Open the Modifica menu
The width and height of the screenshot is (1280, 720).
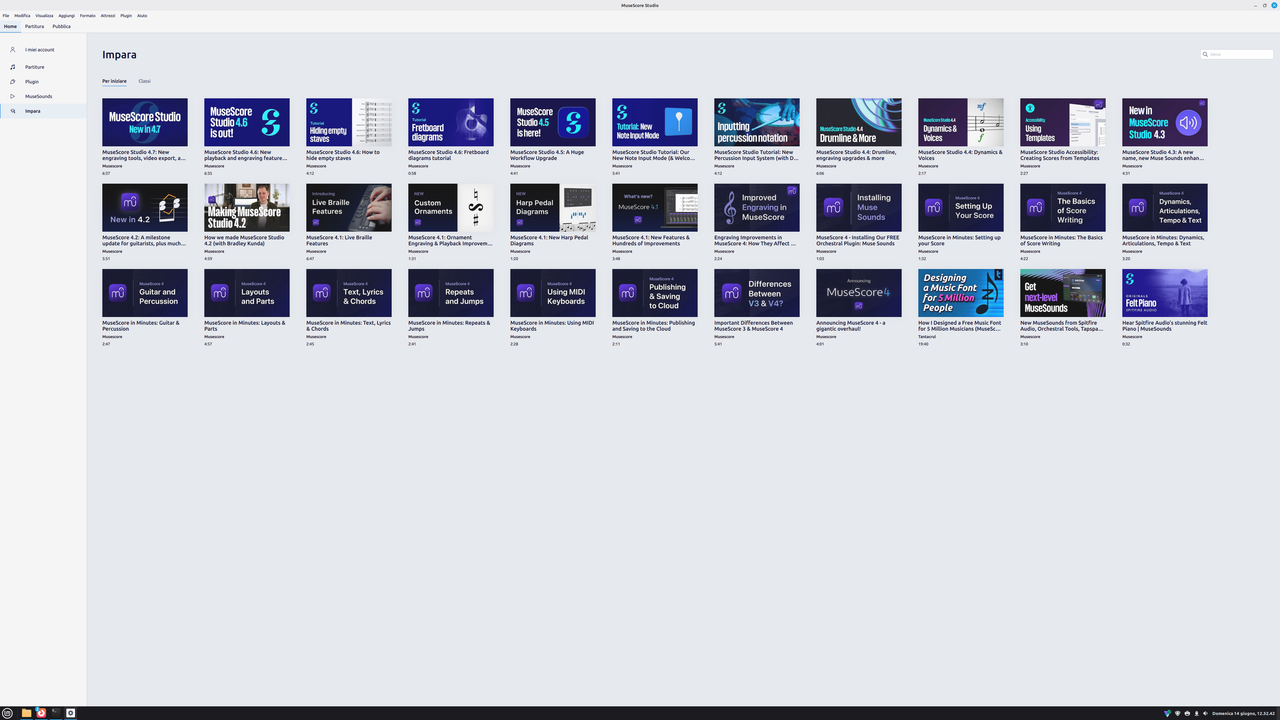point(22,16)
